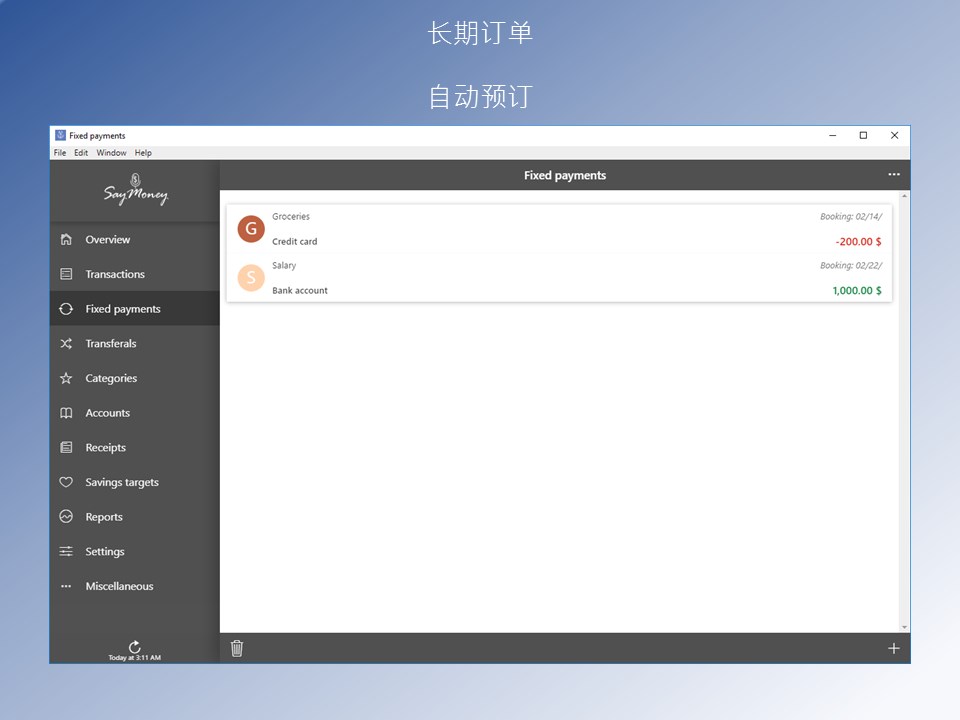Click the Bank account label
Viewport: 960px width, 720px height.
click(x=300, y=291)
